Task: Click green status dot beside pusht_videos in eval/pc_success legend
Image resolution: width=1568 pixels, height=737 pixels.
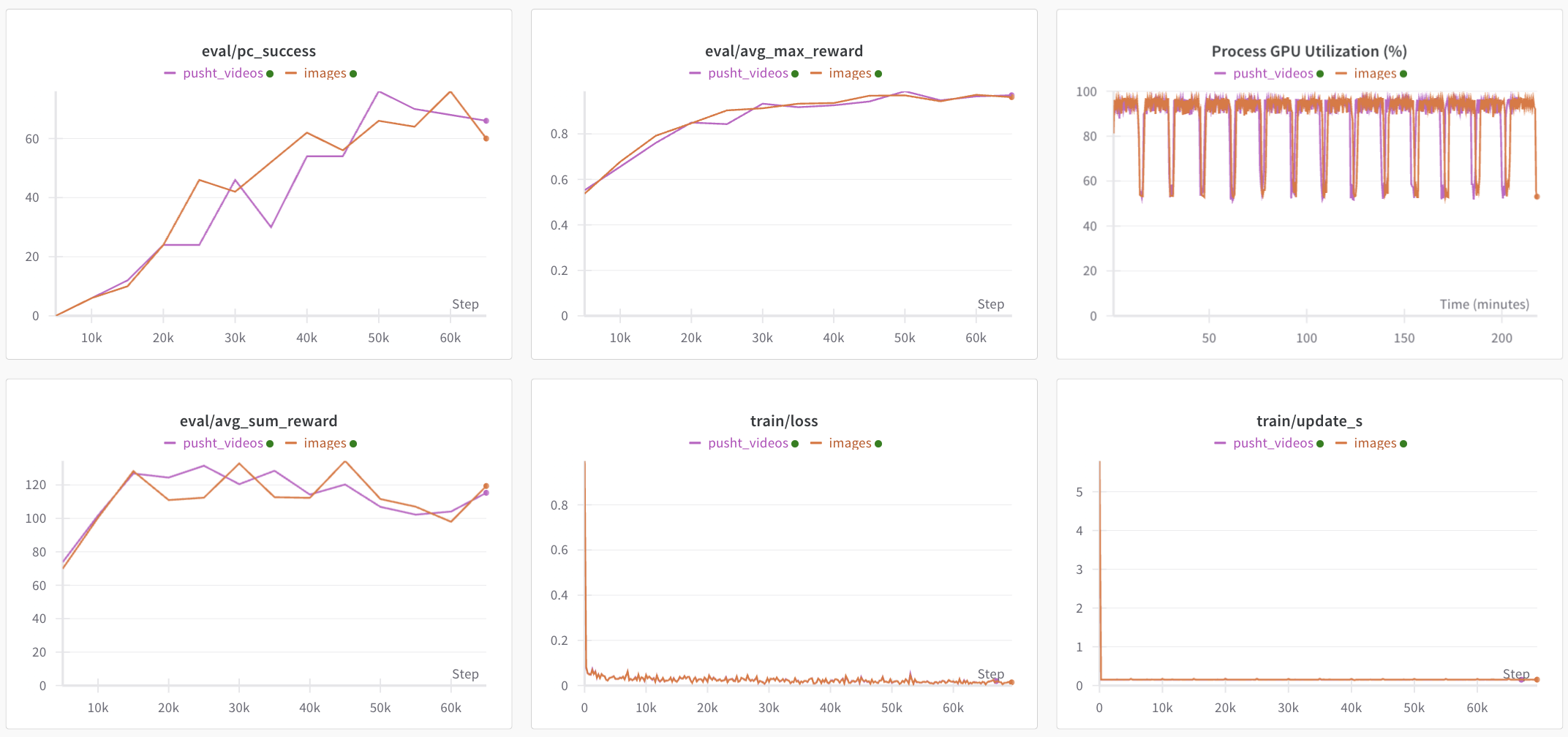Action: point(270,74)
